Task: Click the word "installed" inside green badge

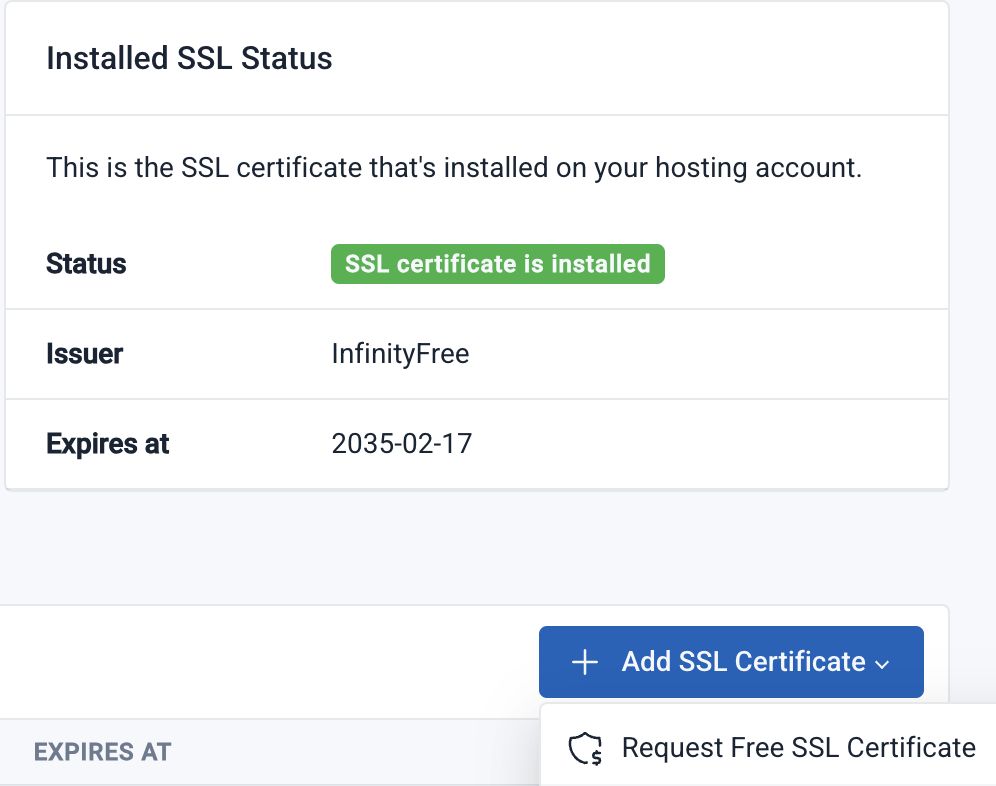Action: click(605, 264)
